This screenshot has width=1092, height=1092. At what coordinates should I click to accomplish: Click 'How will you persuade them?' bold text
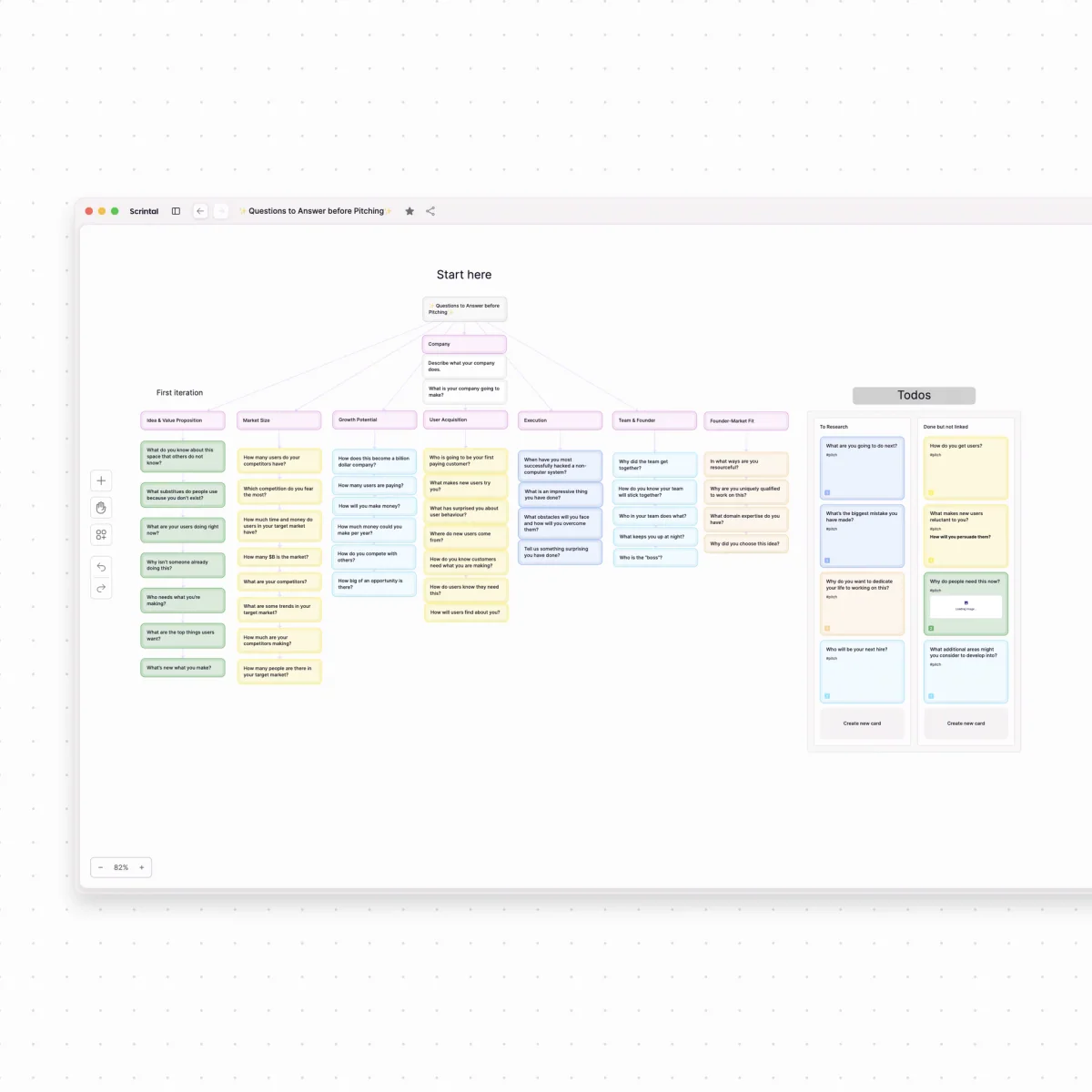point(960,537)
